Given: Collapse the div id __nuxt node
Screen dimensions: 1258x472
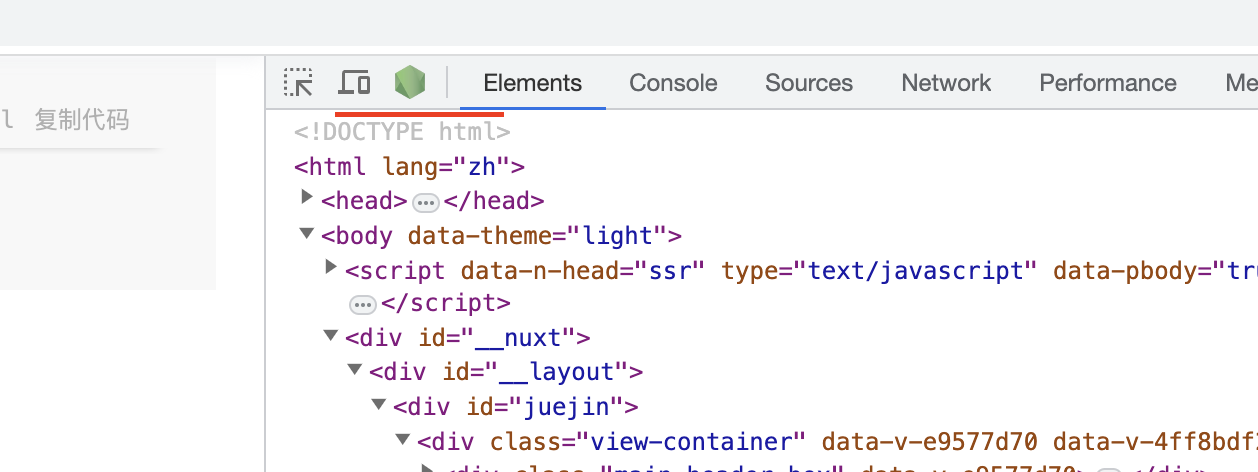Looking at the screenshot, I should pyautogui.click(x=331, y=336).
